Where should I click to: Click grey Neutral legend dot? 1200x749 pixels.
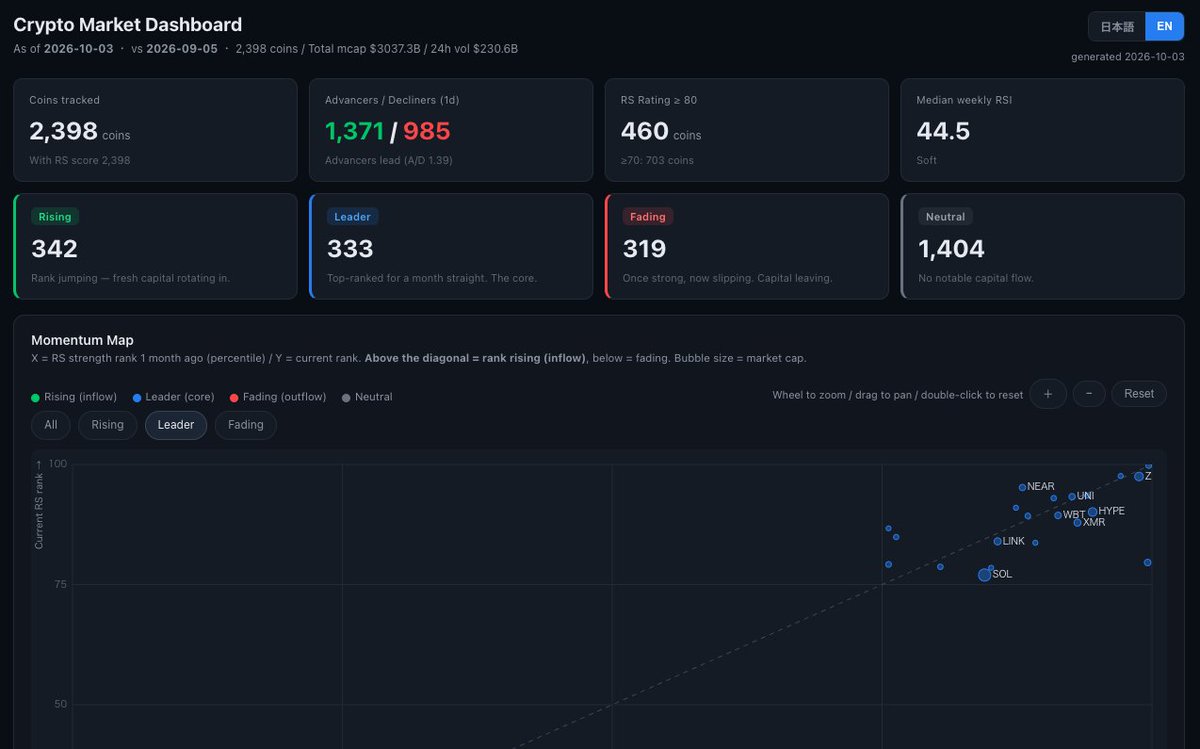[x=346, y=397]
